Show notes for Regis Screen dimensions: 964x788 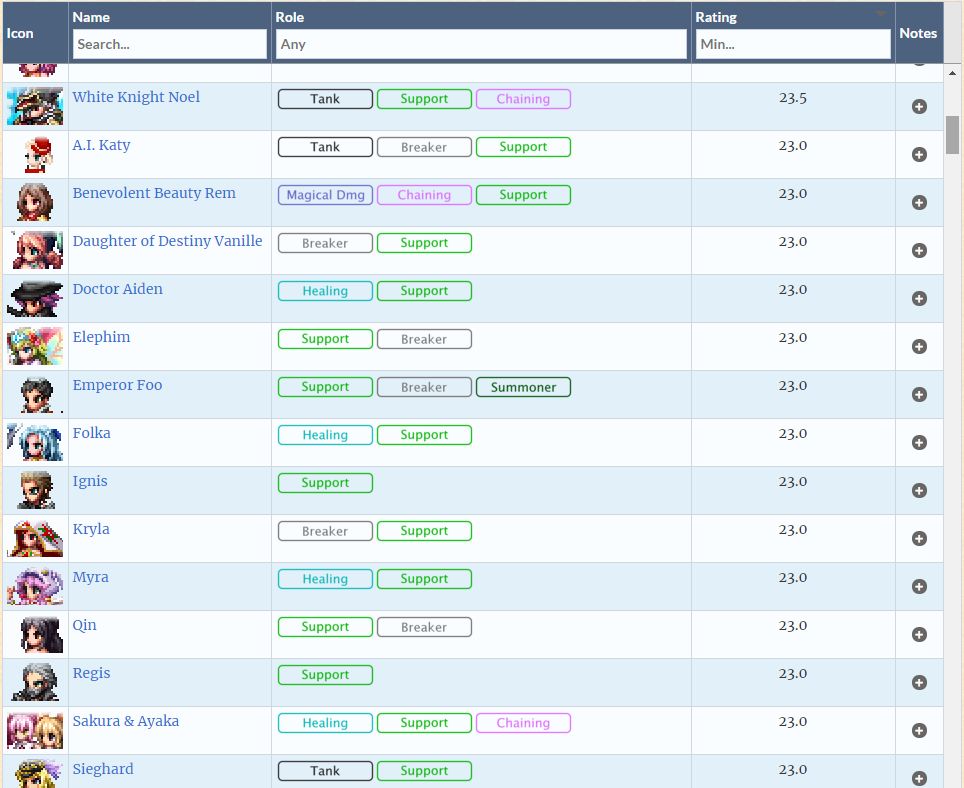pos(919,682)
